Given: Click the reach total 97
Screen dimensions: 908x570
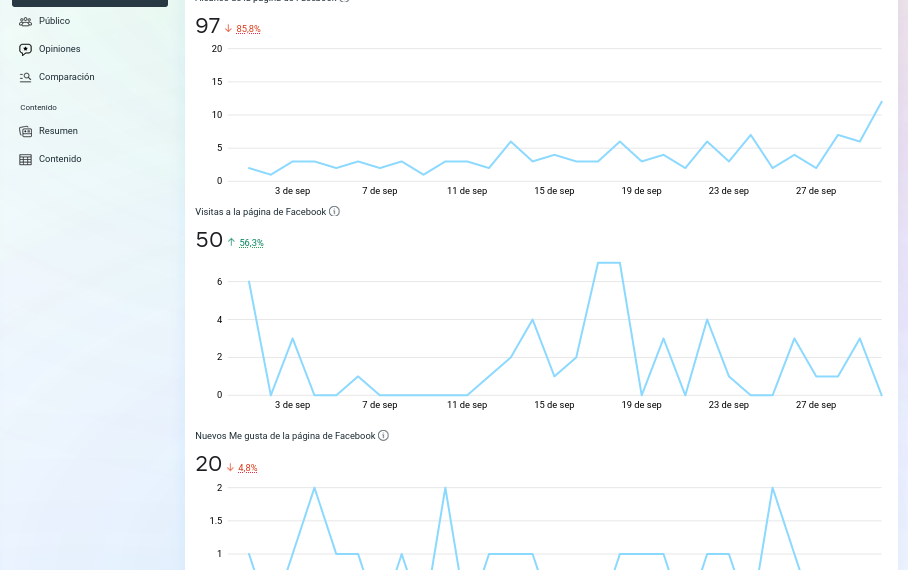Looking at the screenshot, I should (208, 26).
